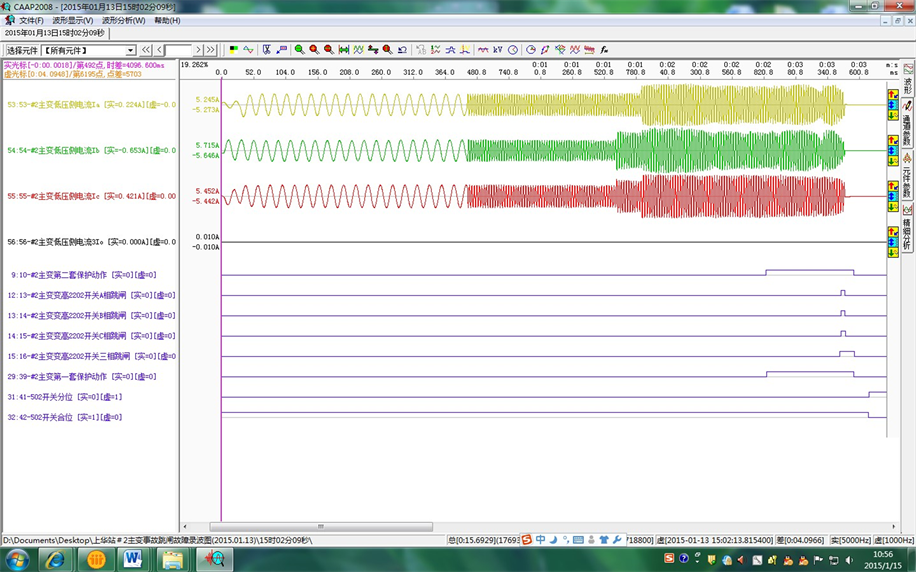
Task: Open the 选择元件 component dropdown
Action: pyautogui.click(x=130, y=50)
